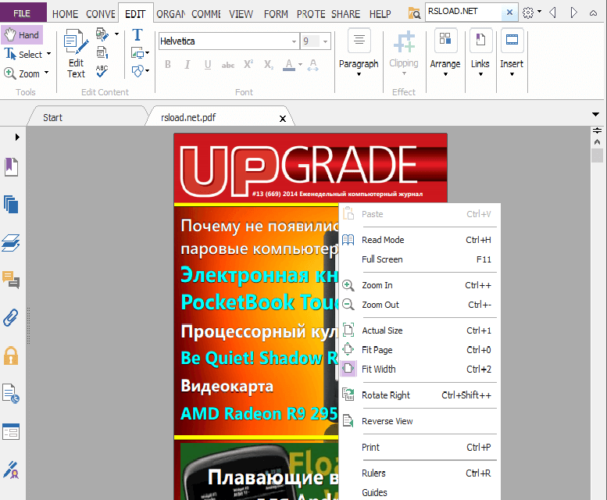
Task: Click the search folder icon
Action: click(414, 13)
